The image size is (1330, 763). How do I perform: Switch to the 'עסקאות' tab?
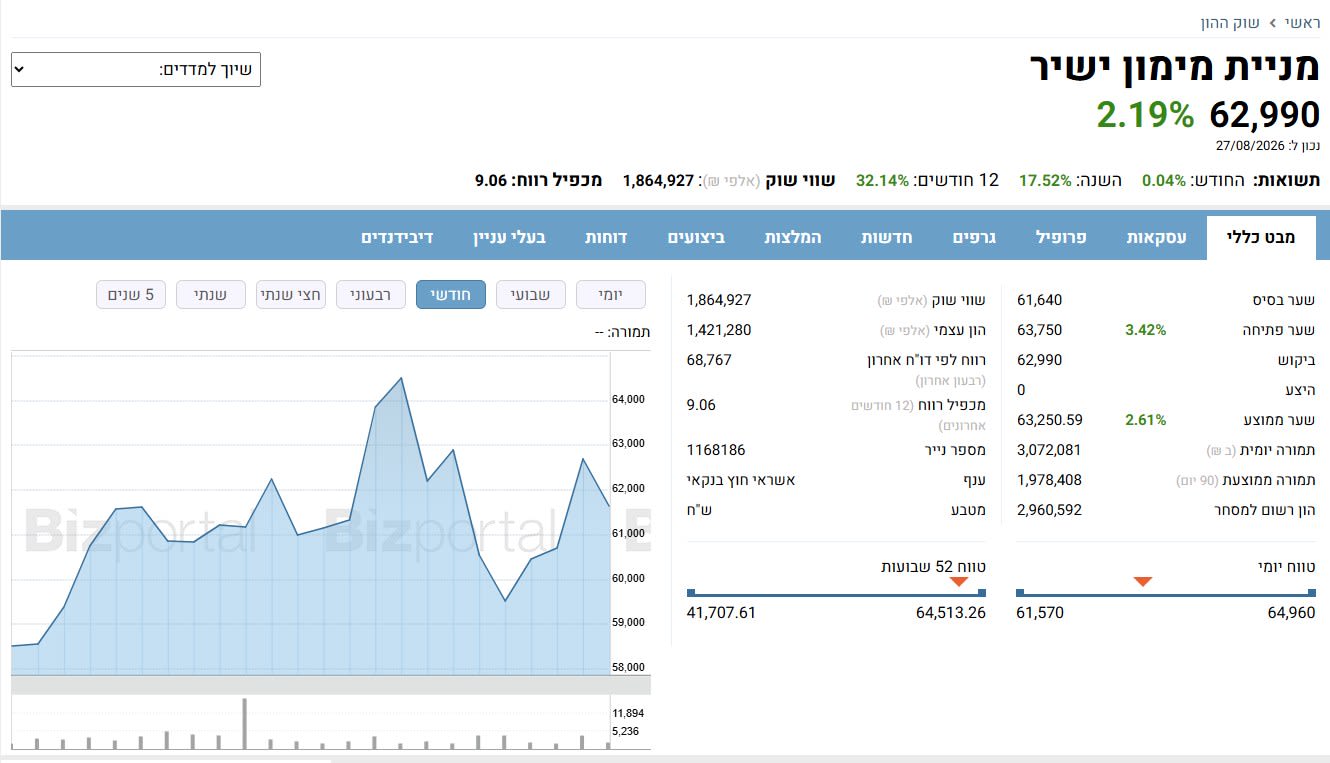(1157, 237)
